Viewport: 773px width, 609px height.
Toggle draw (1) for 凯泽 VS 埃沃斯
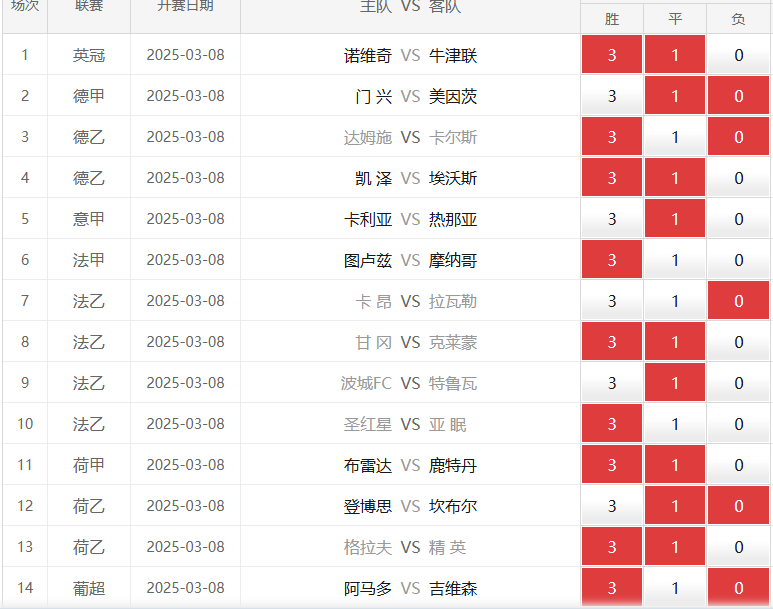[x=675, y=178]
